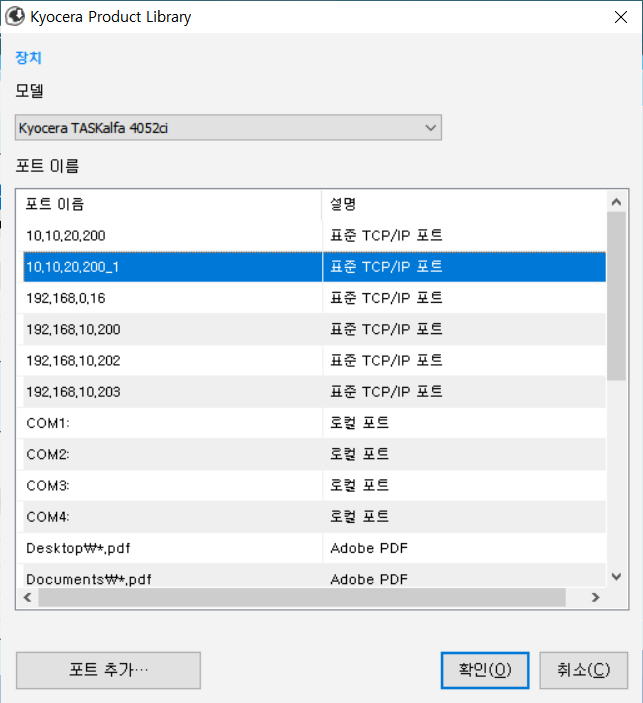The image size is (643, 703).
Task: Select the Desktop\*.pdf Adobe PDF port
Action: pyautogui.click(x=314, y=548)
